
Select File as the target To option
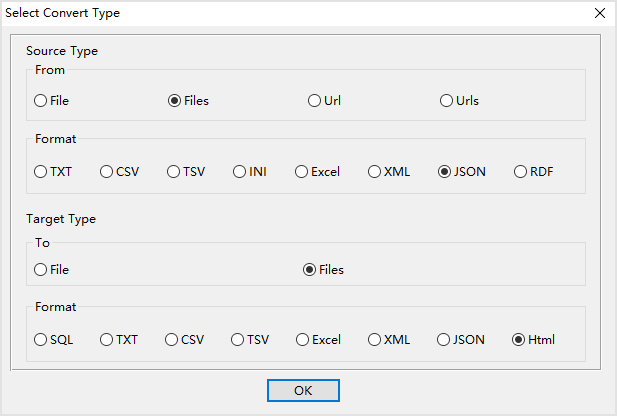tap(41, 269)
